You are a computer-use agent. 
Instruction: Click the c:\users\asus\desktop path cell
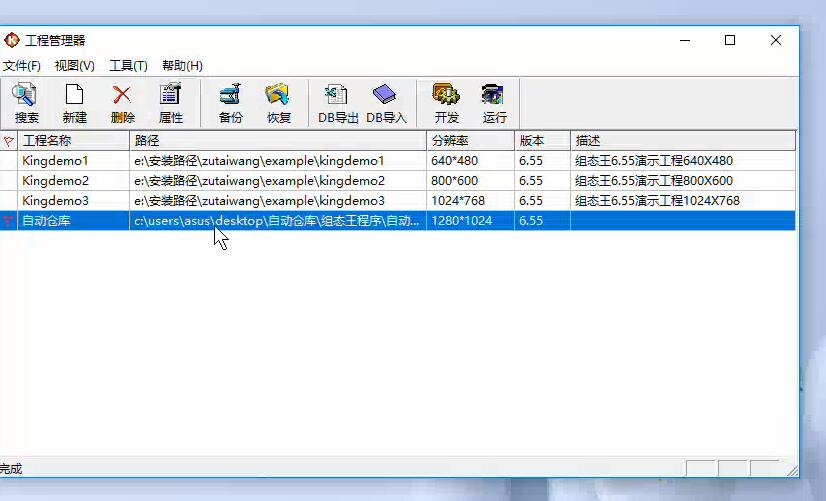click(x=277, y=221)
